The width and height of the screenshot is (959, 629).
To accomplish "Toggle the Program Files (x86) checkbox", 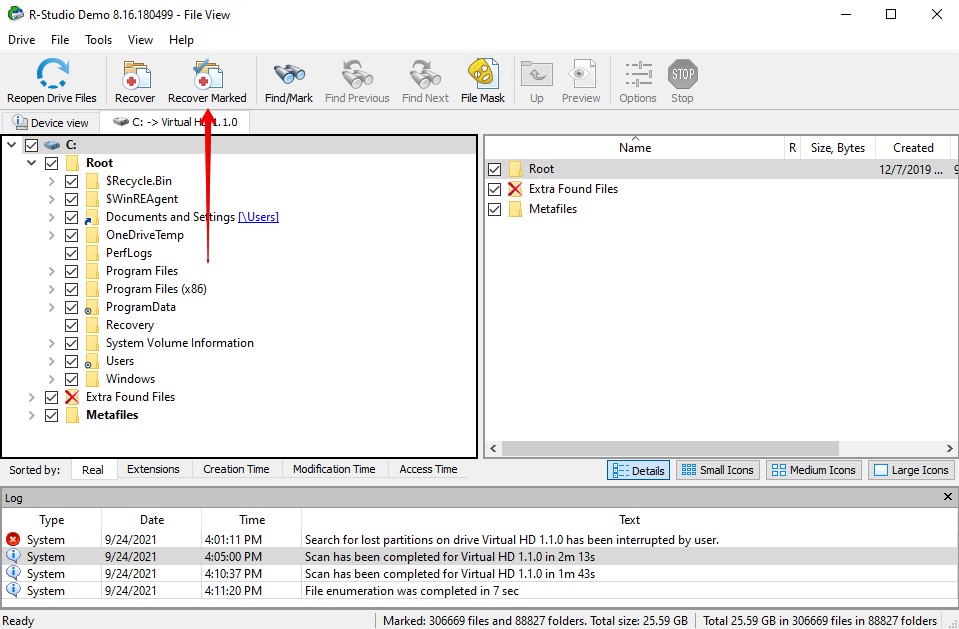I will [x=72, y=289].
